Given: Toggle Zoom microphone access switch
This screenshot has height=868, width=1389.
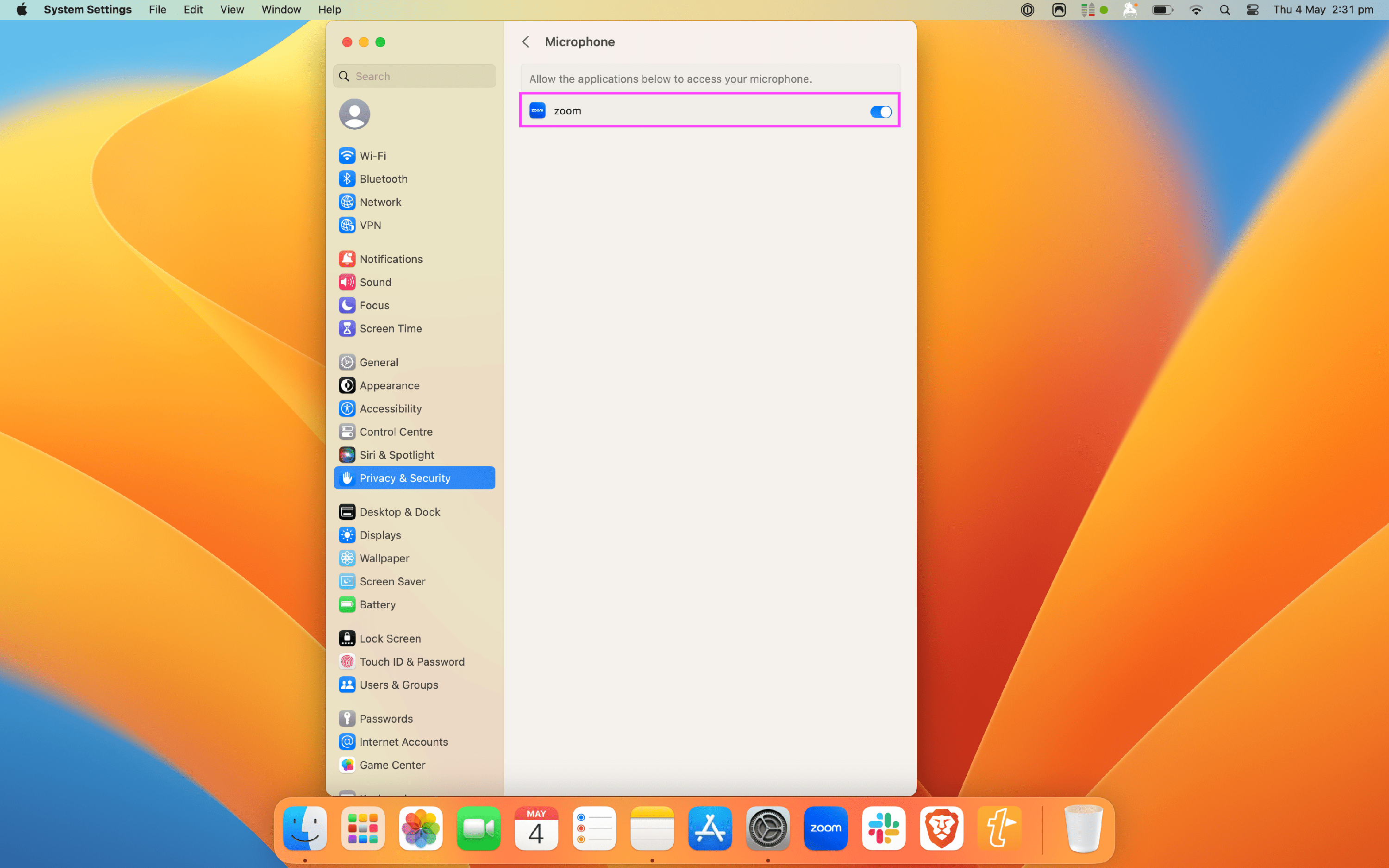Looking at the screenshot, I should tap(881, 112).
